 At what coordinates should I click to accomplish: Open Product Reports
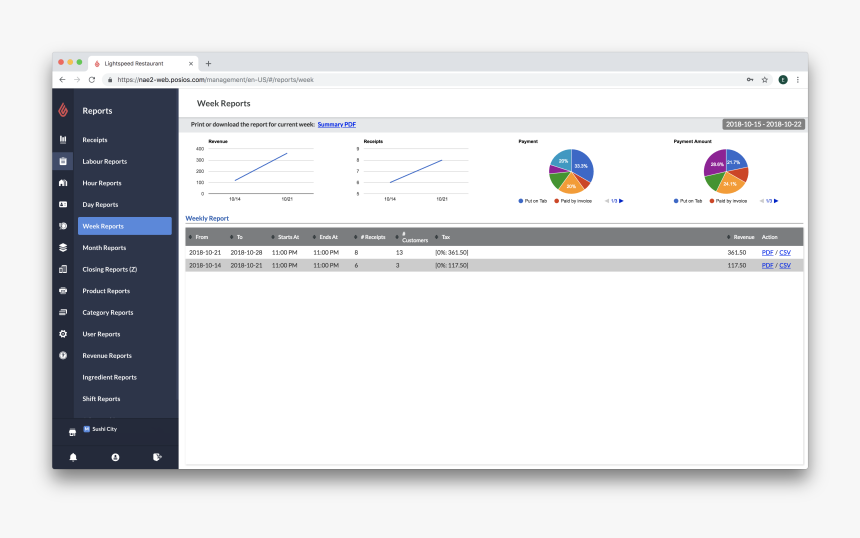[x=106, y=291]
